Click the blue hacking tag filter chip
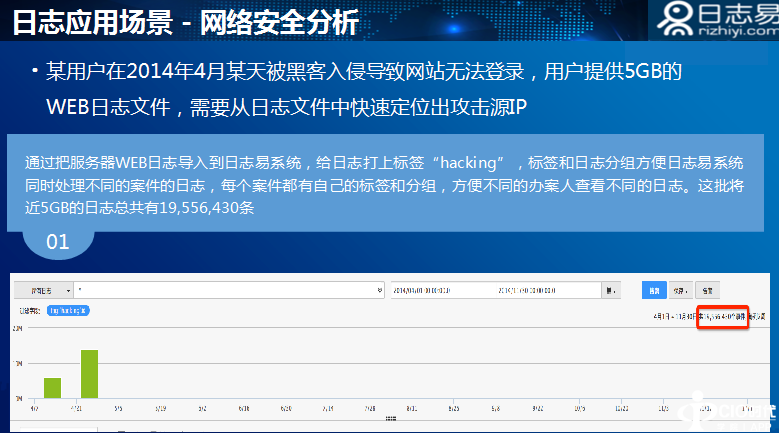The height and width of the screenshot is (433, 779). click(x=69, y=311)
